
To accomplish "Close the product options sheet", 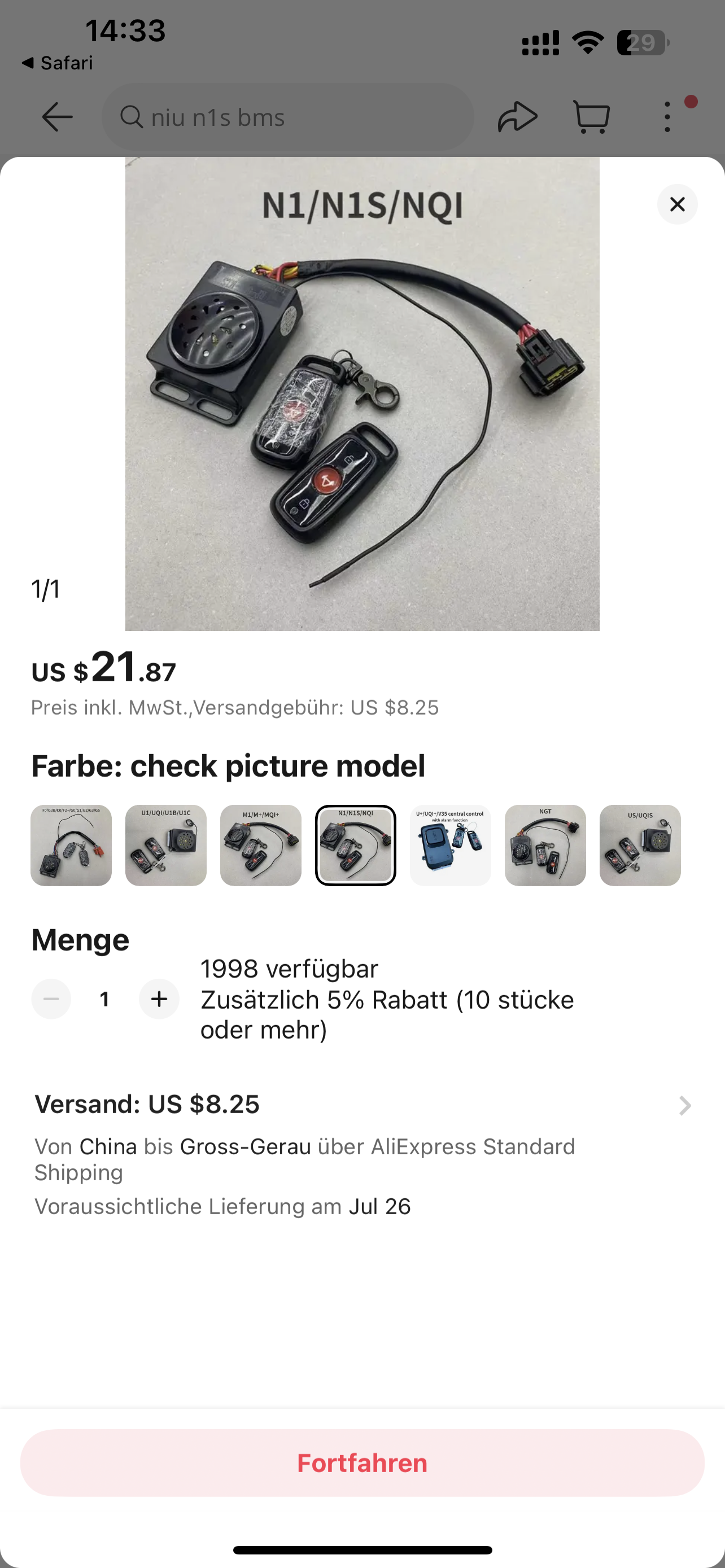I will pos(677,204).
